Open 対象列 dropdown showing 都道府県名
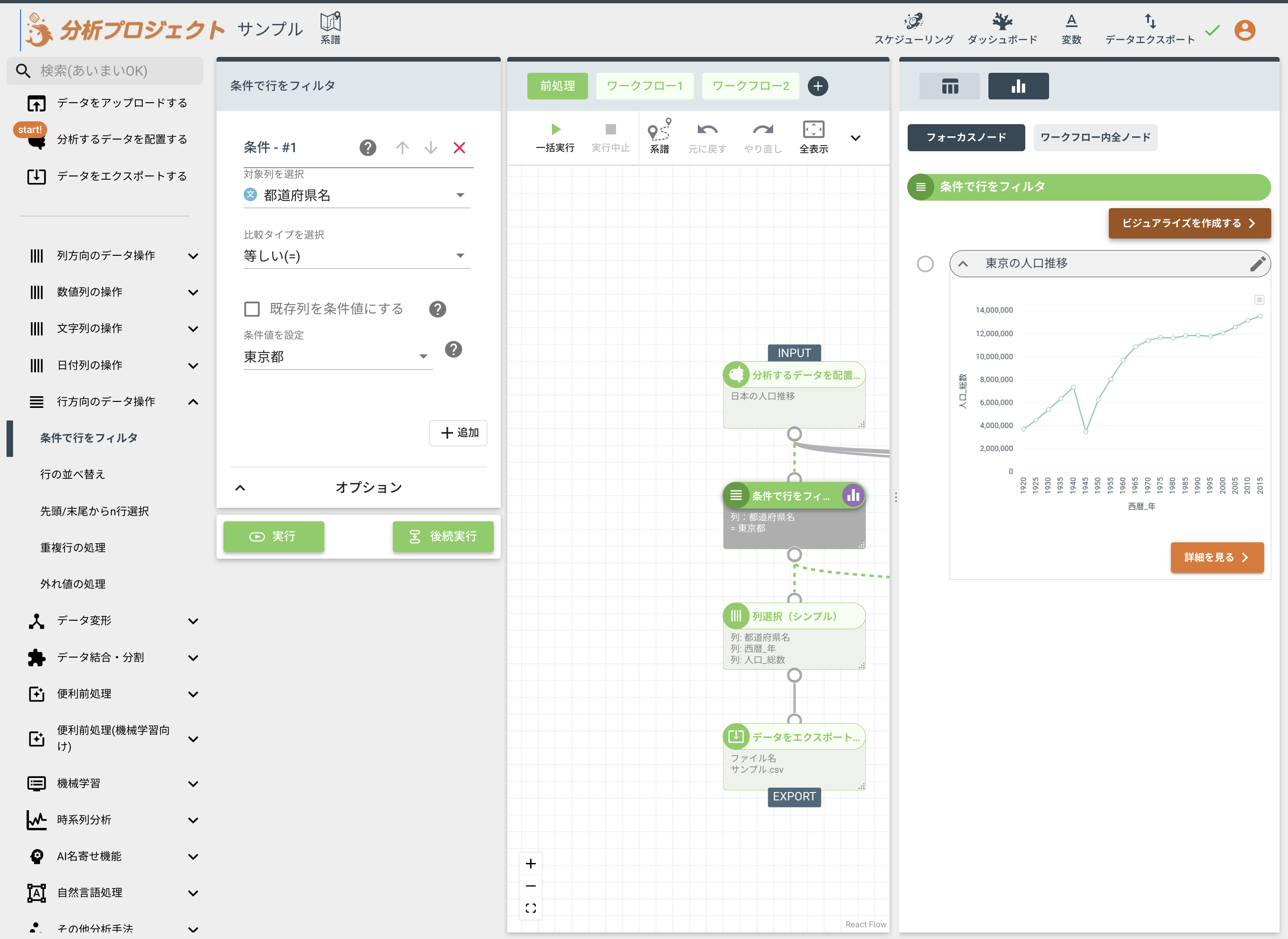This screenshot has height=939, width=1288. (357, 196)
